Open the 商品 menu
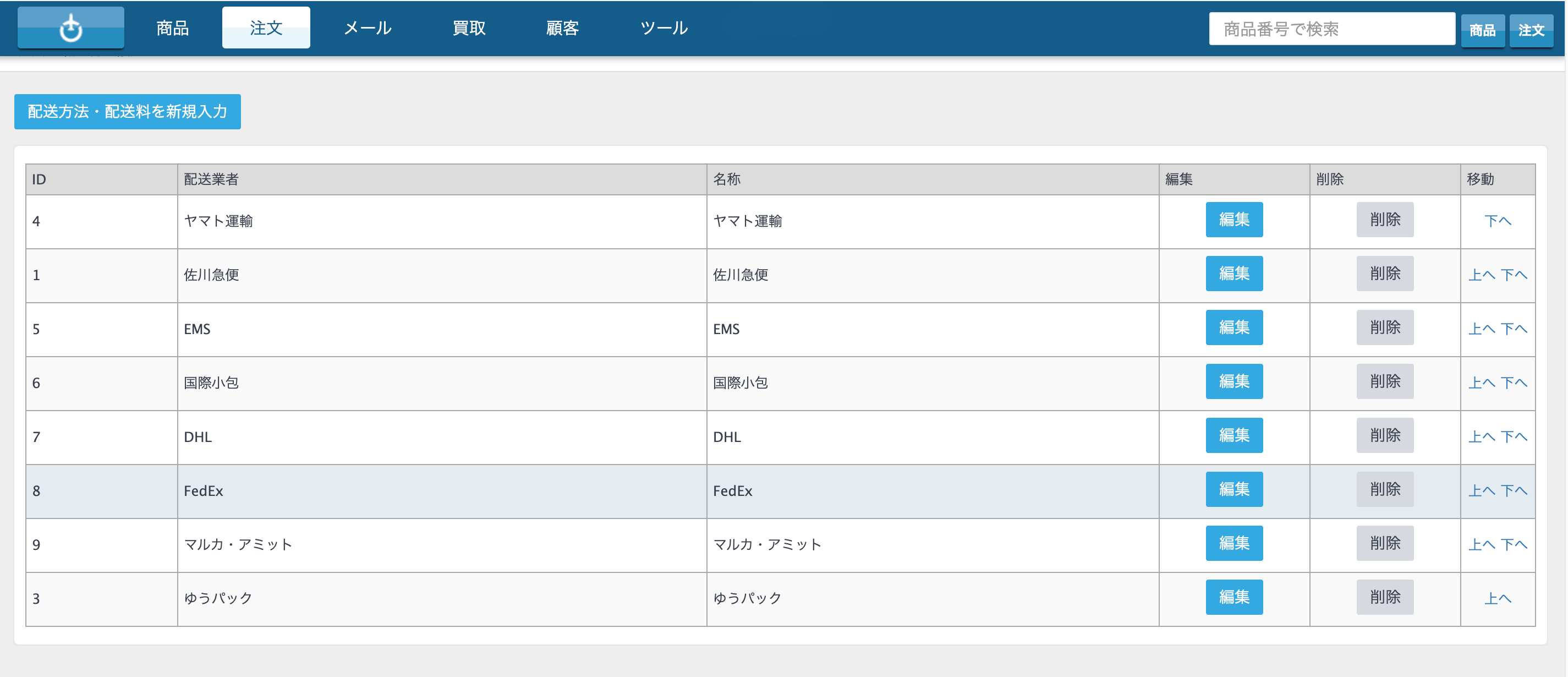This screenshot has height=677, width=1568. point(172,28)
